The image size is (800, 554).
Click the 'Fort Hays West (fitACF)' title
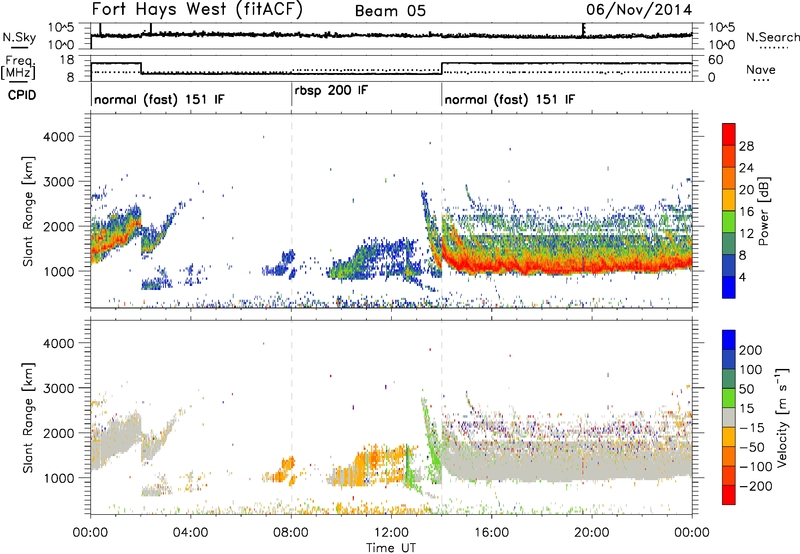coord(197,10)
